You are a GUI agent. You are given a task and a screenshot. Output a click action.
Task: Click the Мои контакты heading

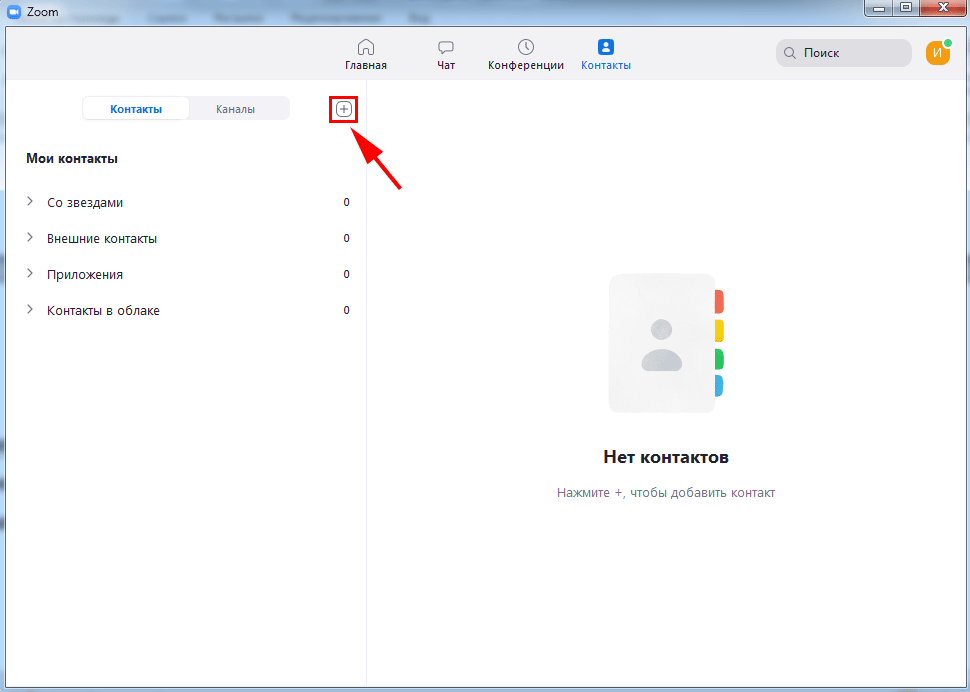coord(72,158)
